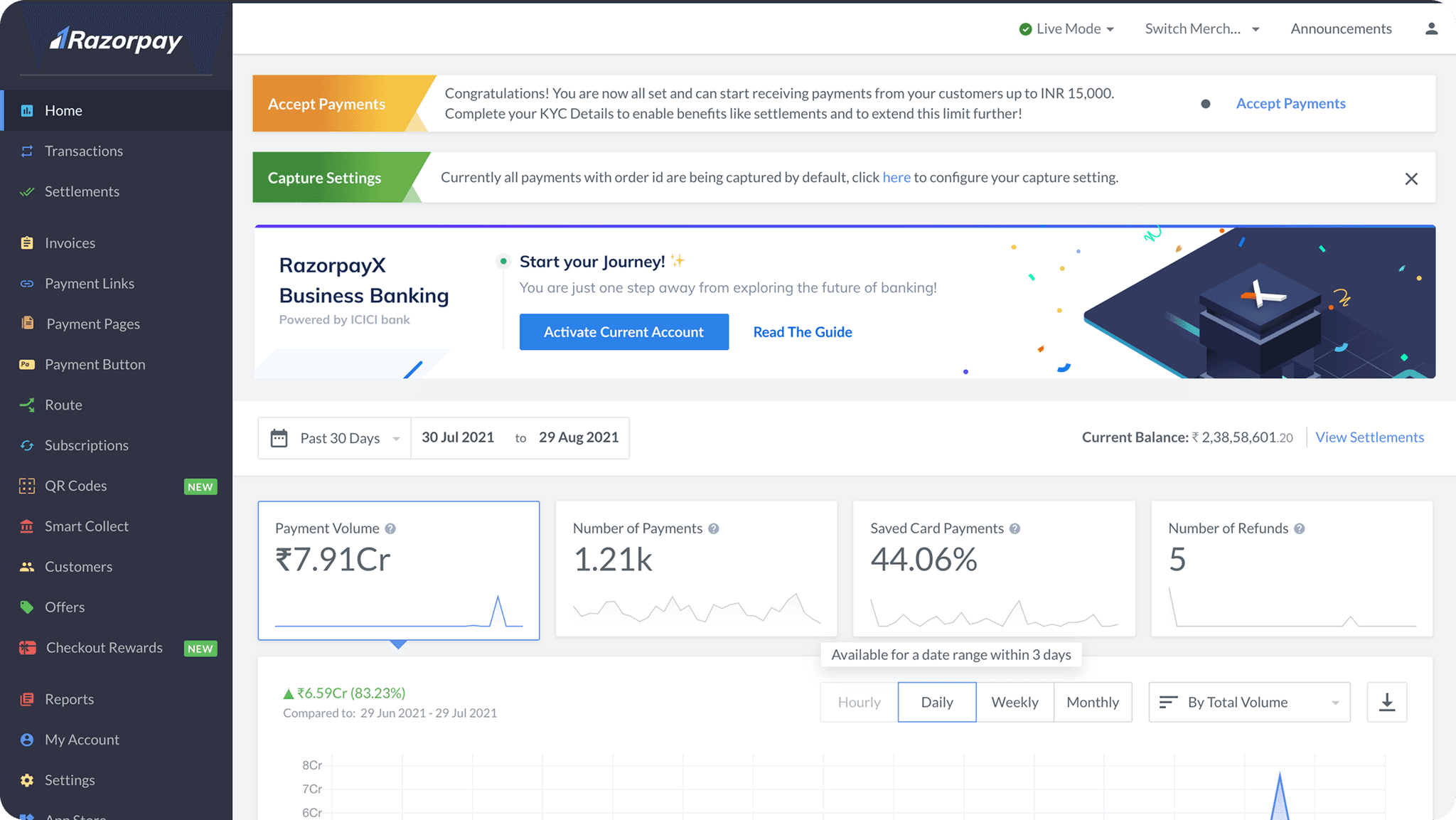Open the By Total Volume dropdown
This screenshot has height=820, width=1456.
pos(1248,702)
